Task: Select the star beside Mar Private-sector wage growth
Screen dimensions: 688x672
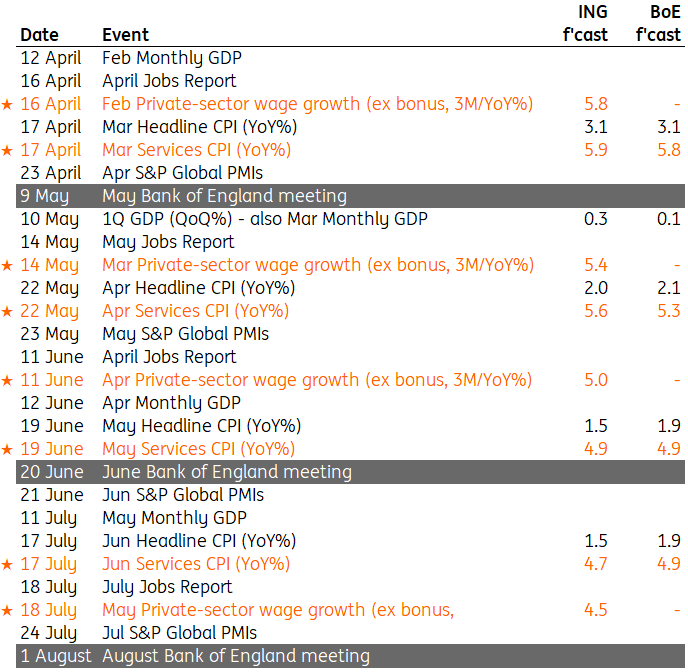Action: [8, 265]
